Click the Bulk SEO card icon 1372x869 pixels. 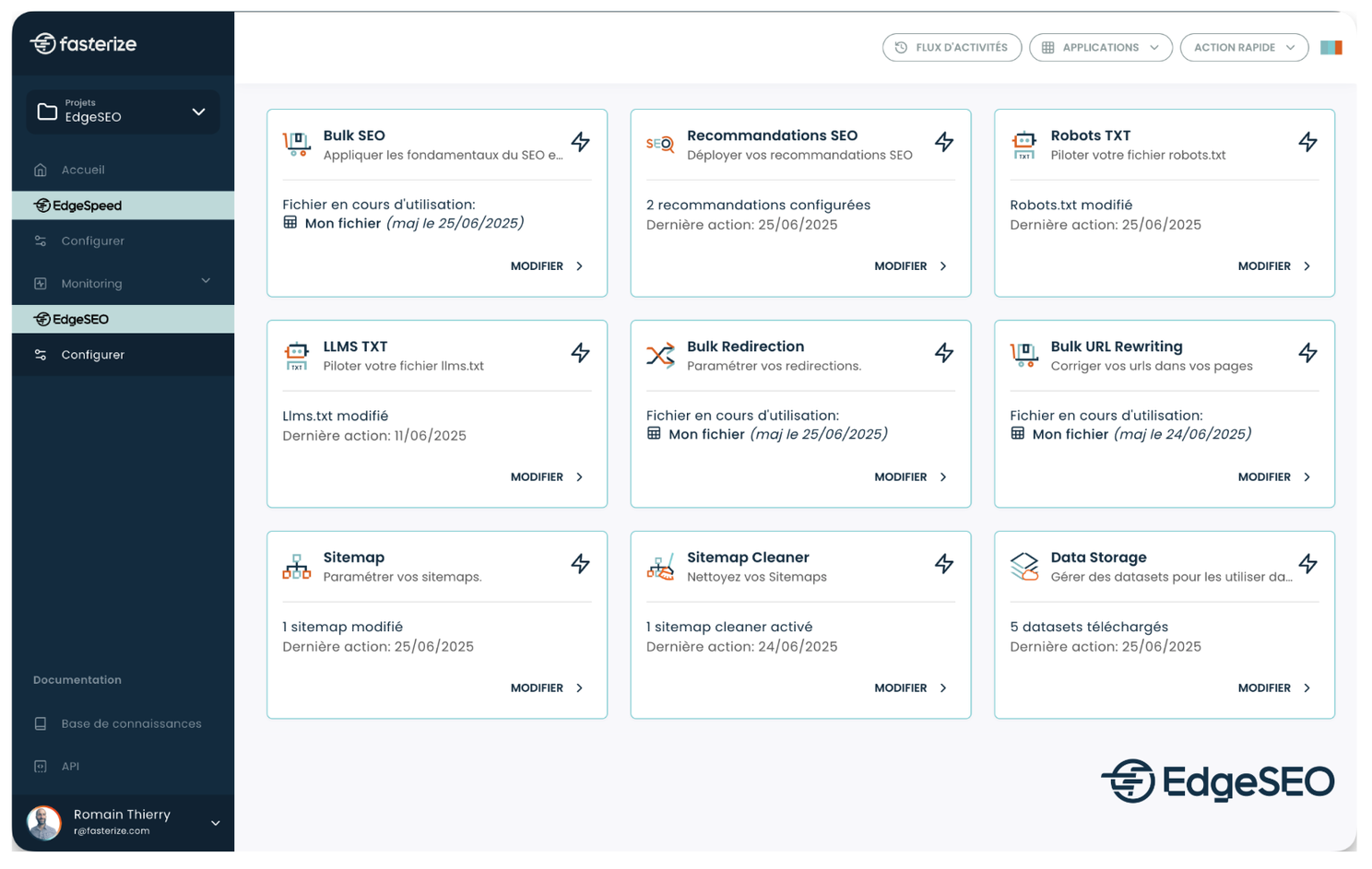tap(296, 144)
